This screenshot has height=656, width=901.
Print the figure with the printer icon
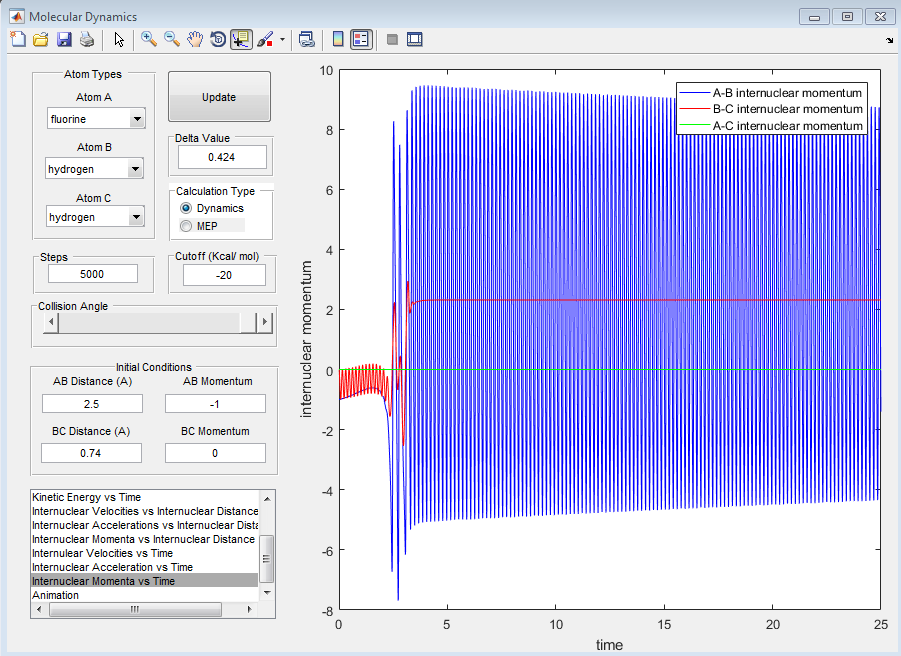click(x=87, y=39)
